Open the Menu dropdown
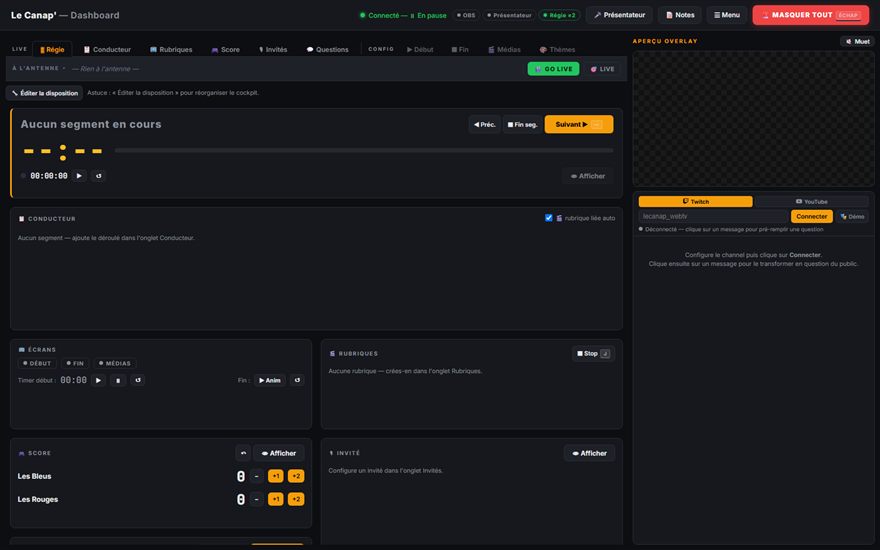 coord(727,15)
